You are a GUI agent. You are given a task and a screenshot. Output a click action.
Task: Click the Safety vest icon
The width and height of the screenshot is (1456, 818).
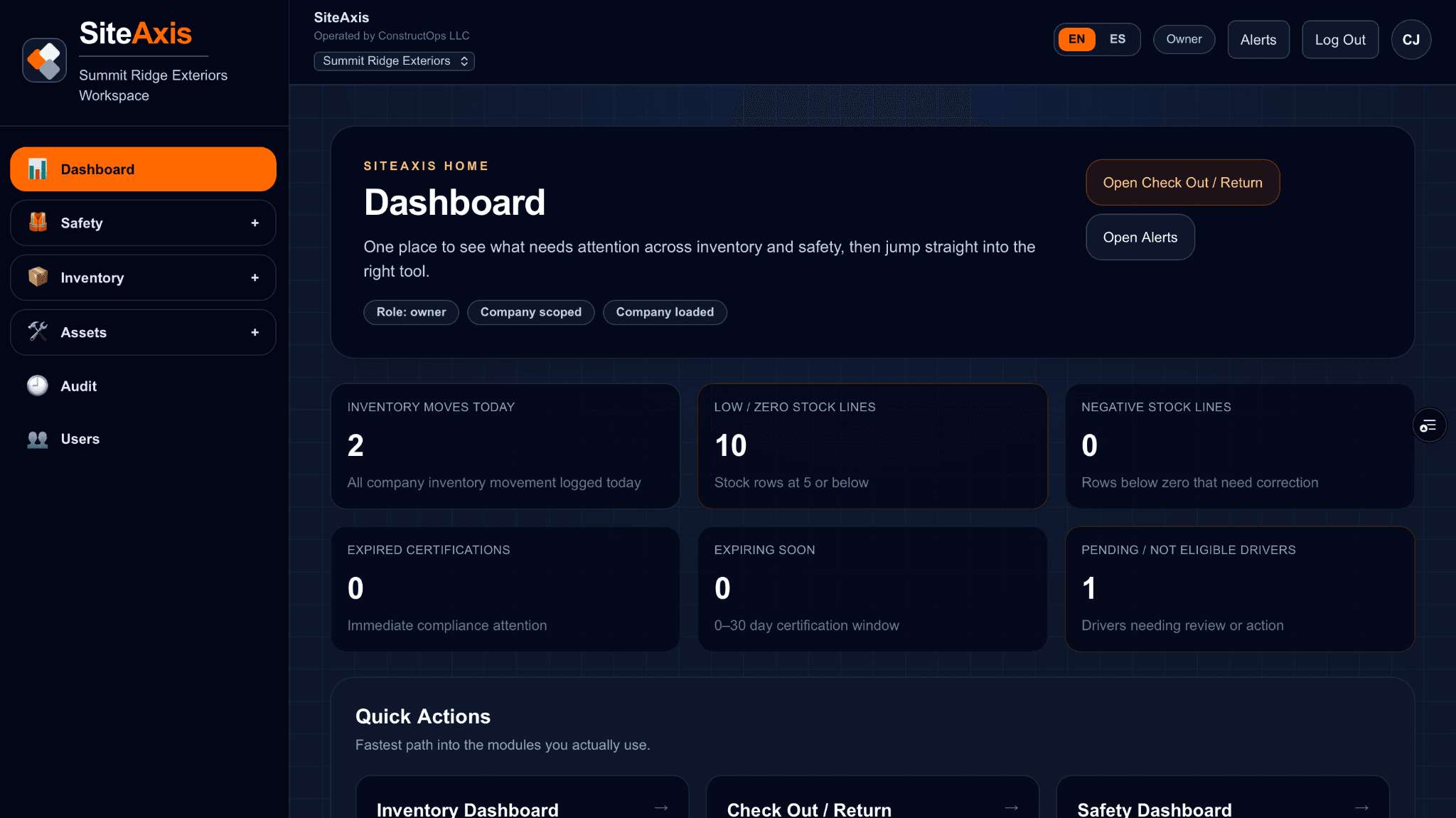(x=38, y=223)
